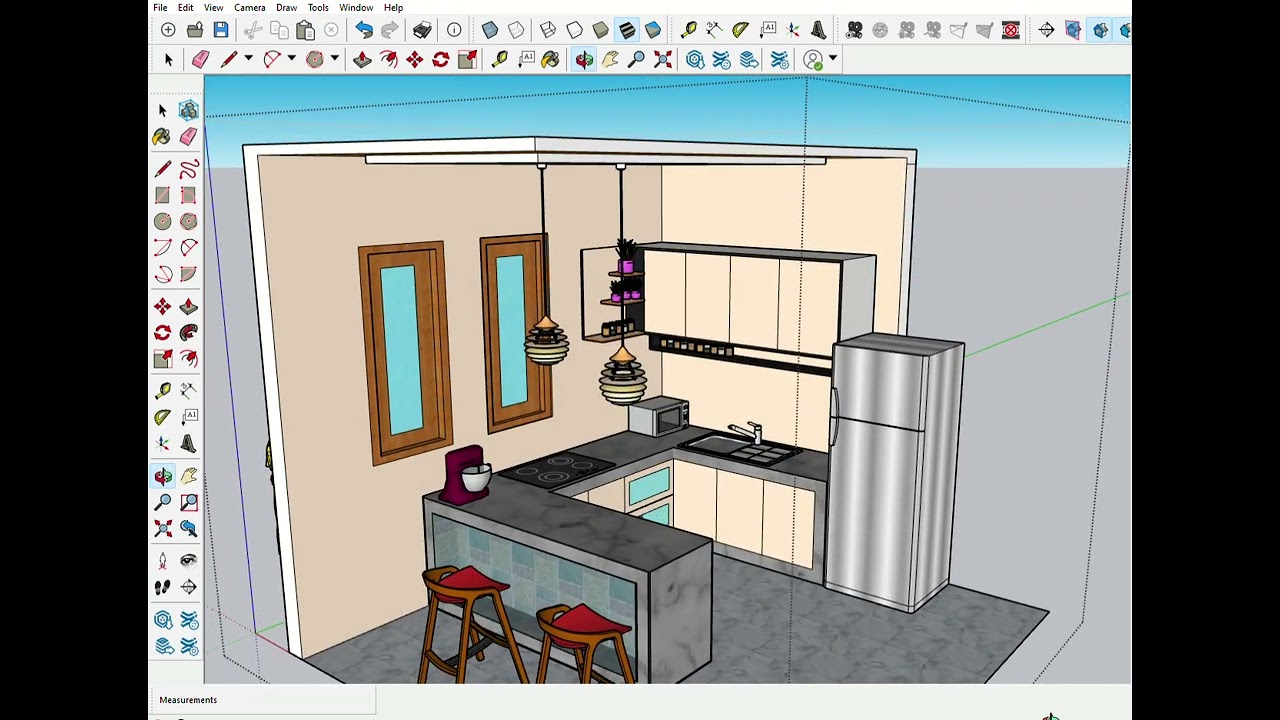Select Protractor tool in top toolbar

click(x=740, y=30)
